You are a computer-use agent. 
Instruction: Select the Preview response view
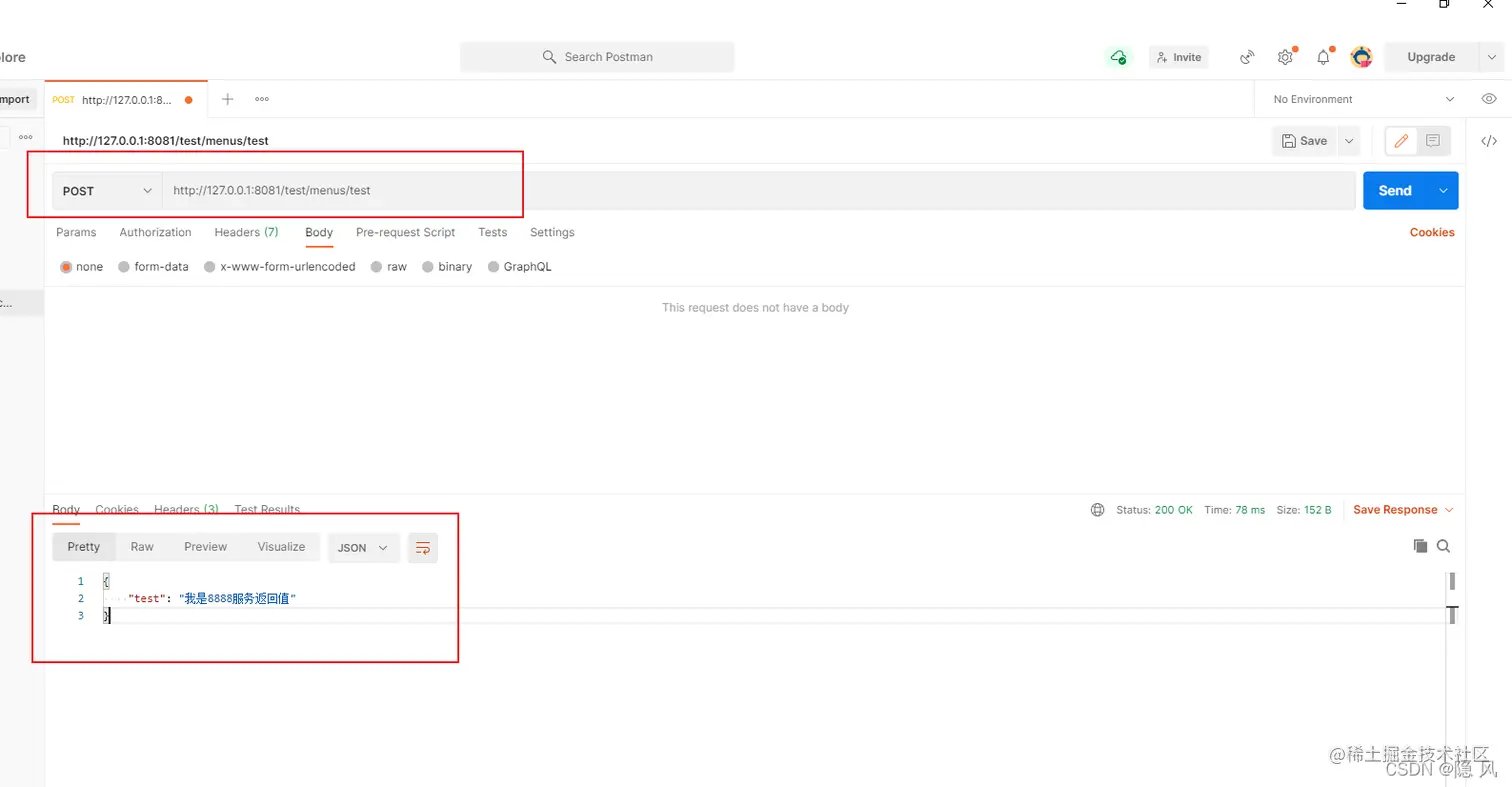(206, 547)
